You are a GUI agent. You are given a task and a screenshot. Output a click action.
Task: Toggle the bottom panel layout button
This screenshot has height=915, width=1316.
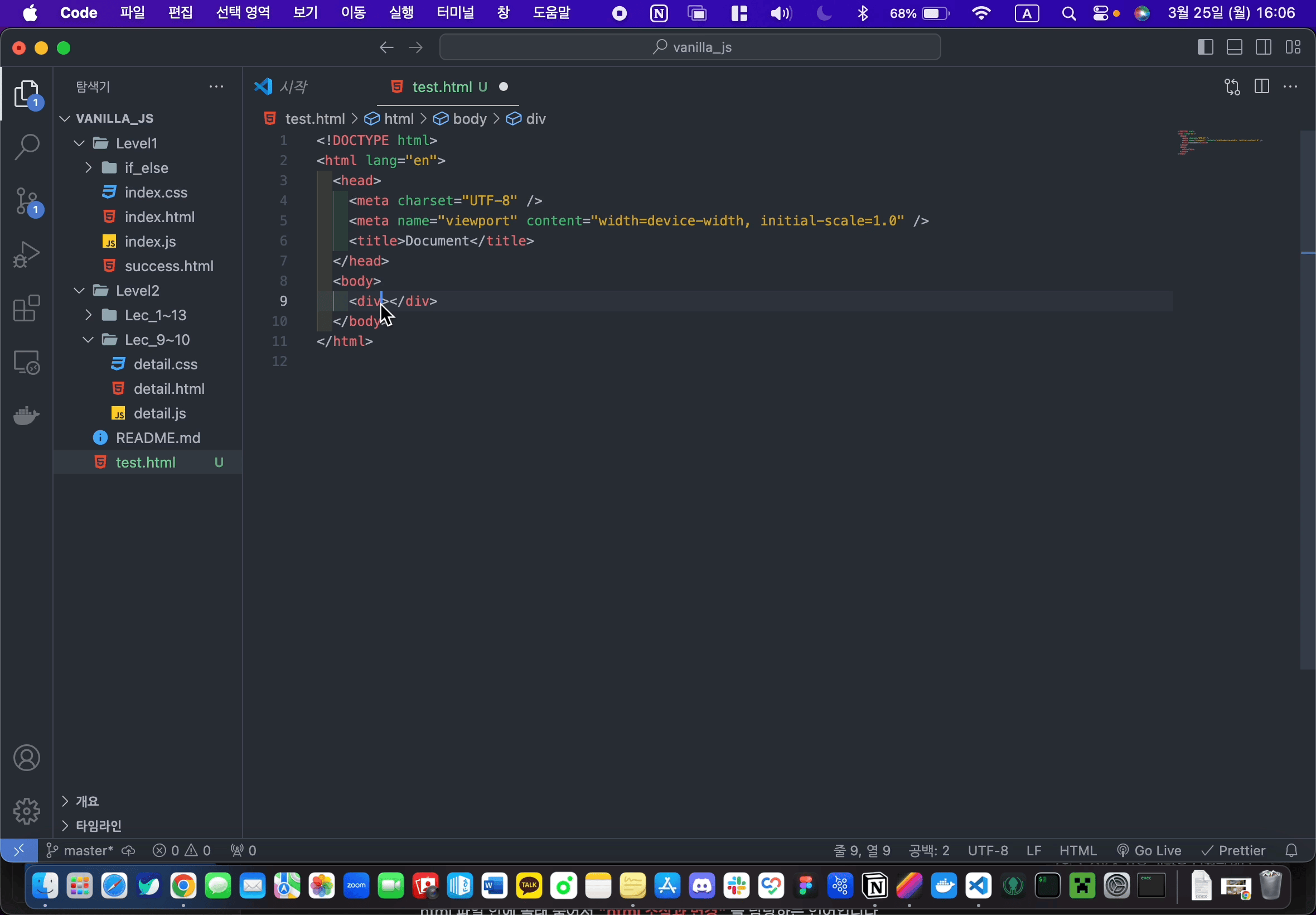pos(1234,47)
